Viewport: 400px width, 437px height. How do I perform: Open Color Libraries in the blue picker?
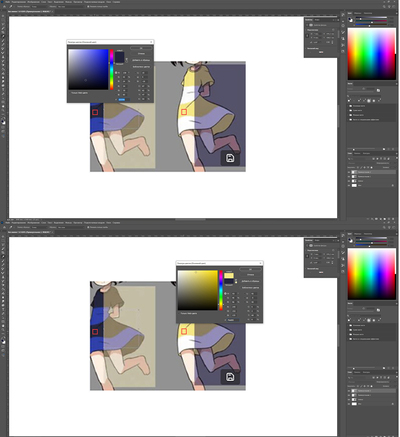coord(141,67)
